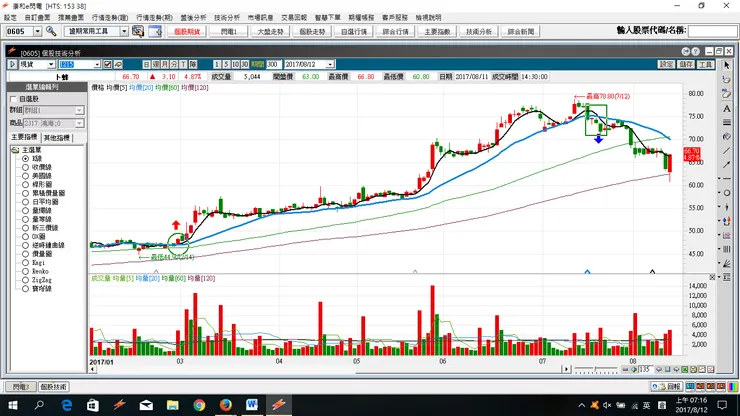
Task: Open the date 2017/08/12 dropdown
Action: pos(330,64)
